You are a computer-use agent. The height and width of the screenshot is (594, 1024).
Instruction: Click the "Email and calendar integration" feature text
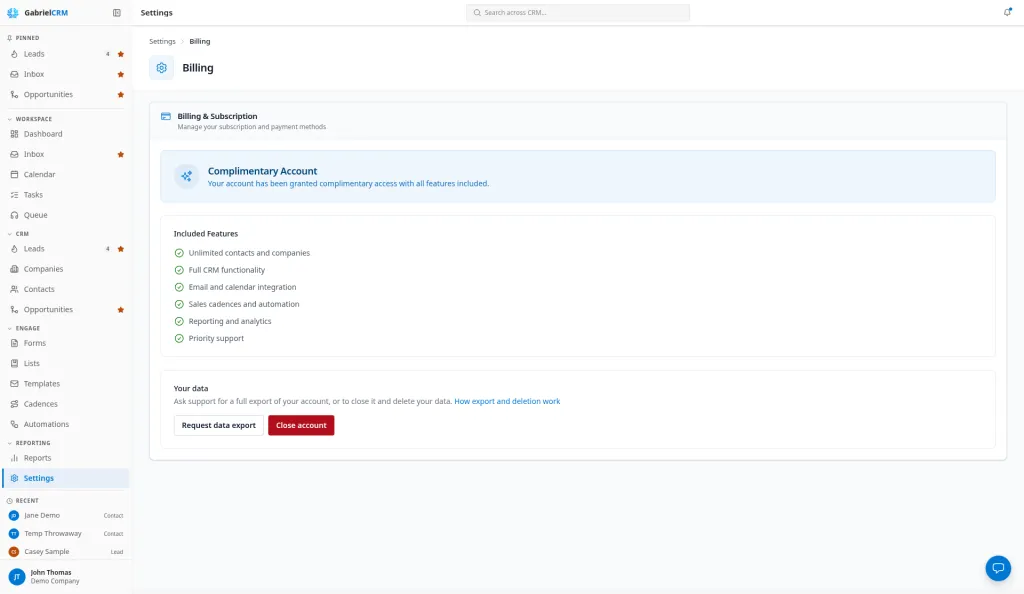click(242, 287)
